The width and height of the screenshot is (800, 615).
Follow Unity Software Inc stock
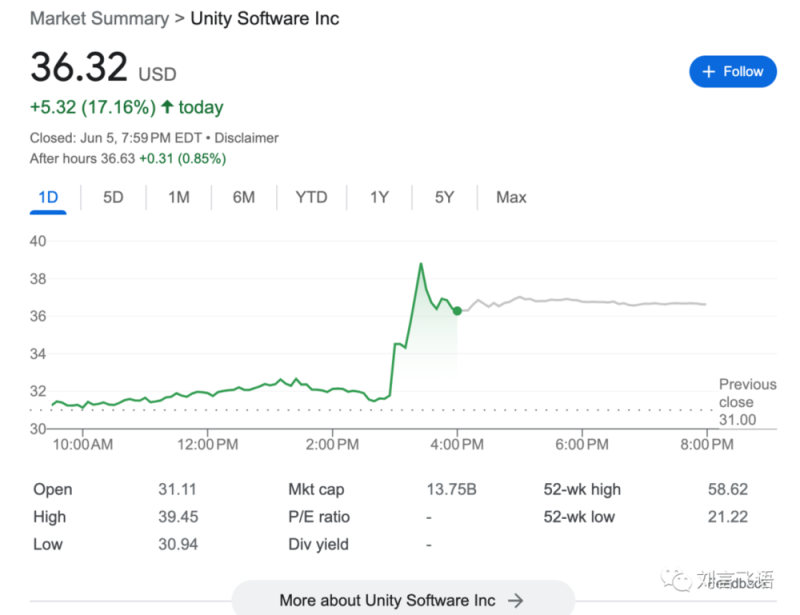(733, 72)
